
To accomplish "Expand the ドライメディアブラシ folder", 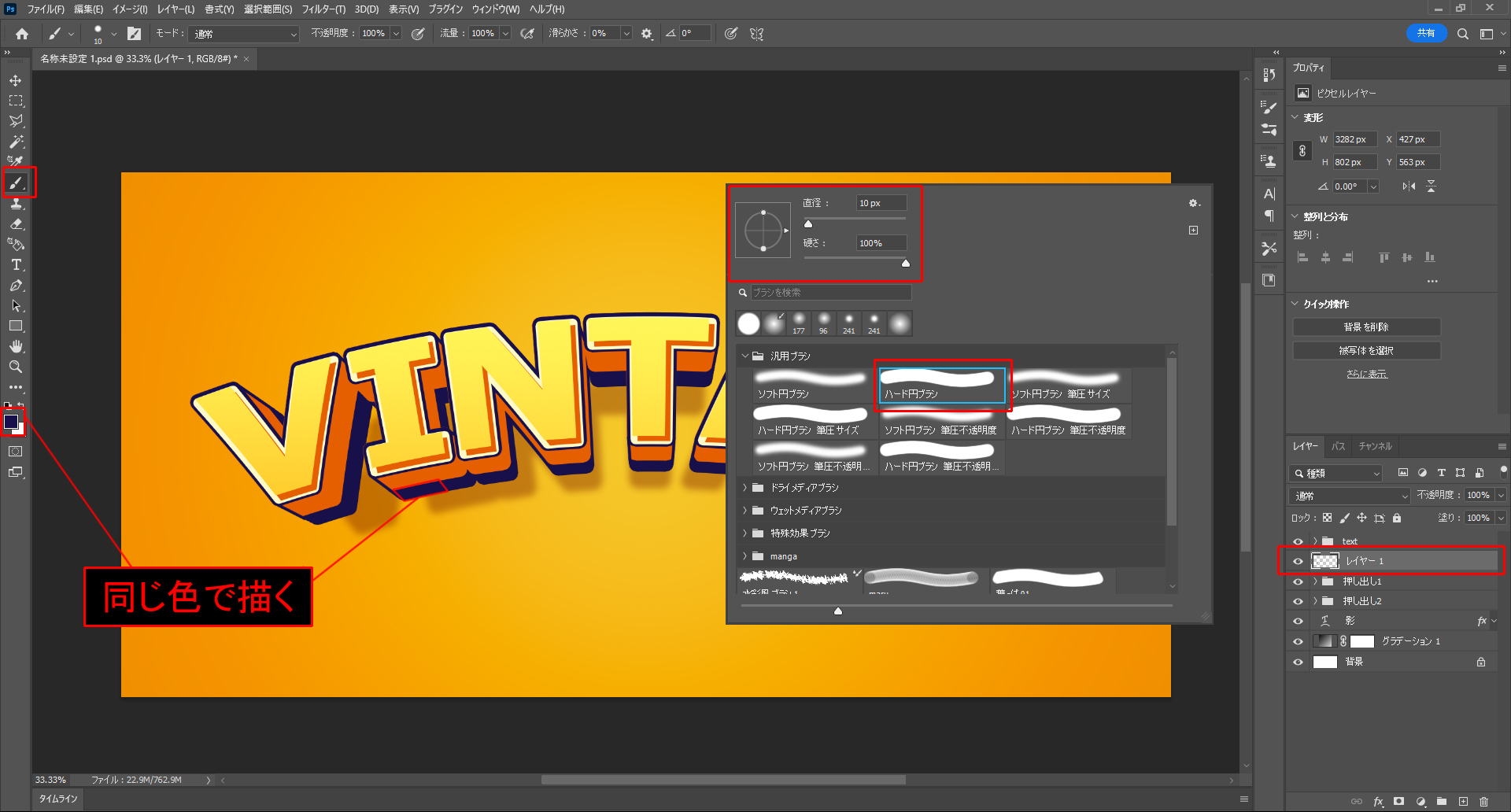I will coord(744,488).
